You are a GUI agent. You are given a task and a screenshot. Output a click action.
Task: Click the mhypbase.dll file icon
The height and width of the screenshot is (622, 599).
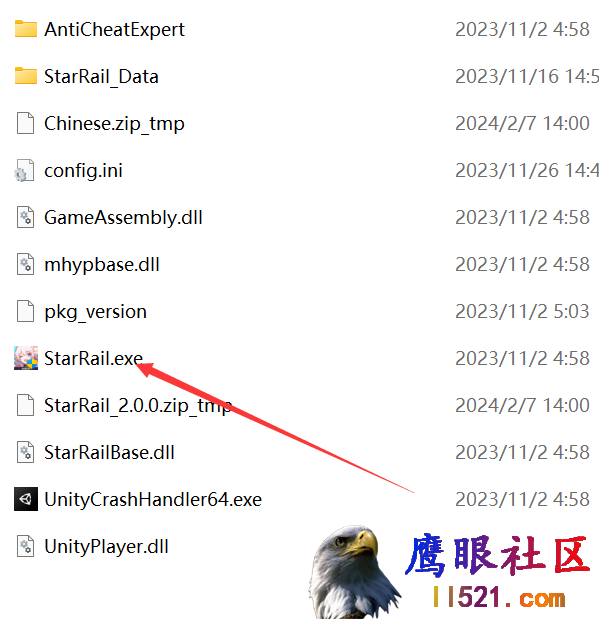pos(26,264)
